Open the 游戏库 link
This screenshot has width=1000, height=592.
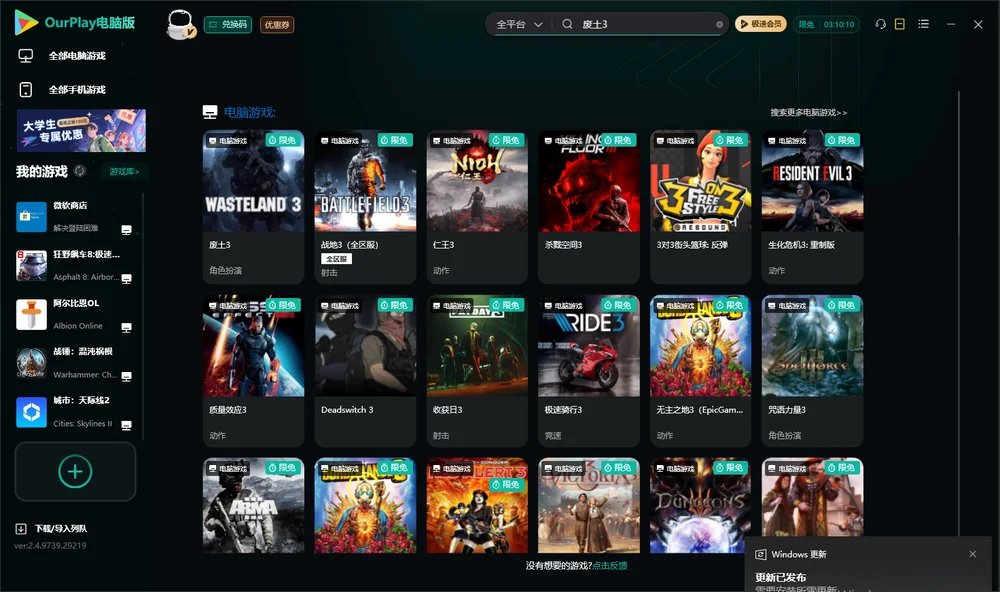pos(124,171)
